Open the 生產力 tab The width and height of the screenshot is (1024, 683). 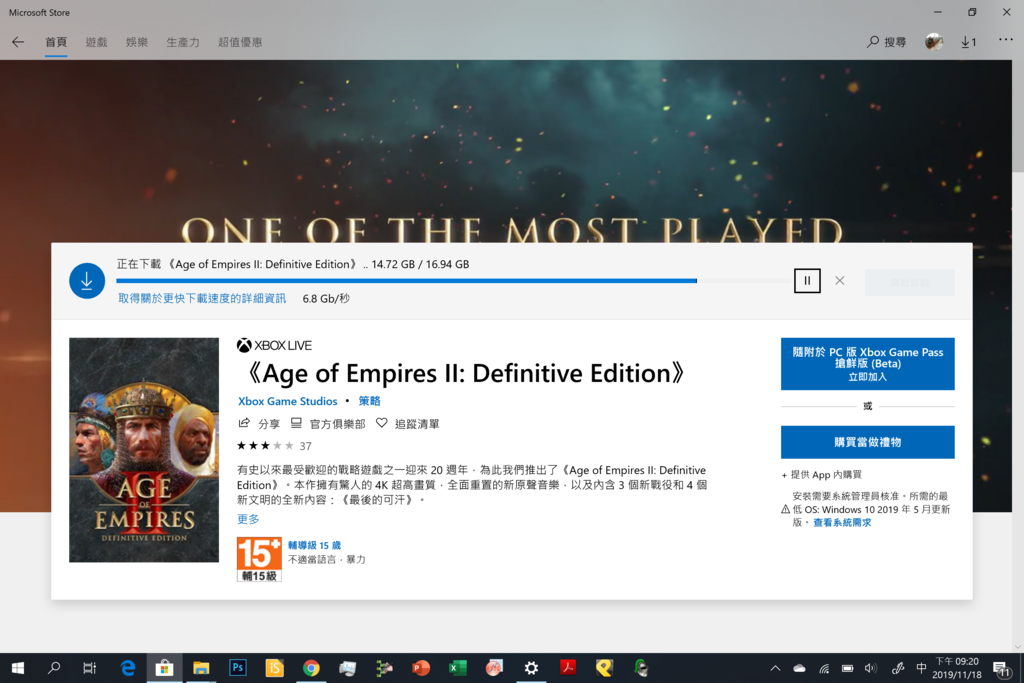click(x=183, y=42)
